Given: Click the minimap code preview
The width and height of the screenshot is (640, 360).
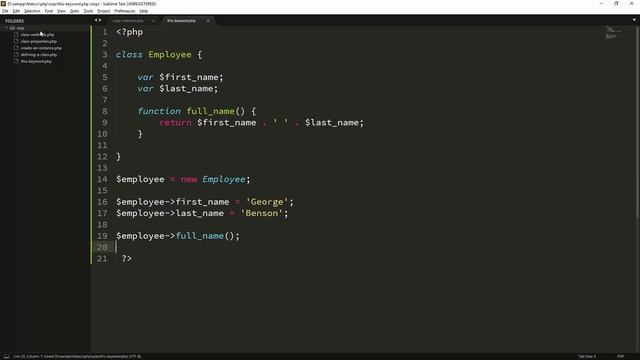Looking at the screenshot, I should click(x=612, y=32).
